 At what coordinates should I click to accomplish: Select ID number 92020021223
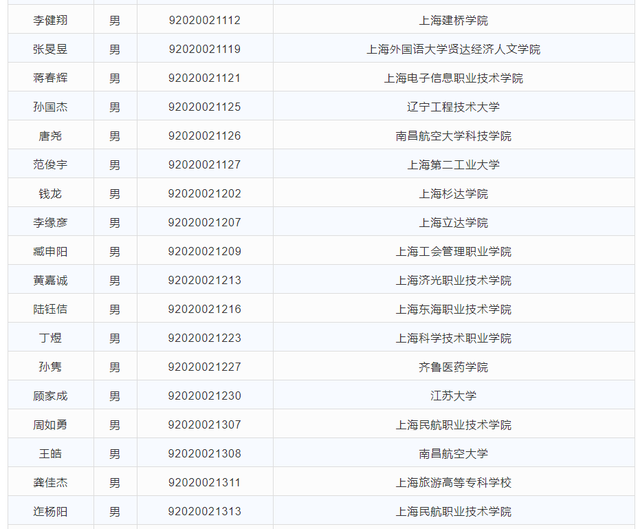204,338
